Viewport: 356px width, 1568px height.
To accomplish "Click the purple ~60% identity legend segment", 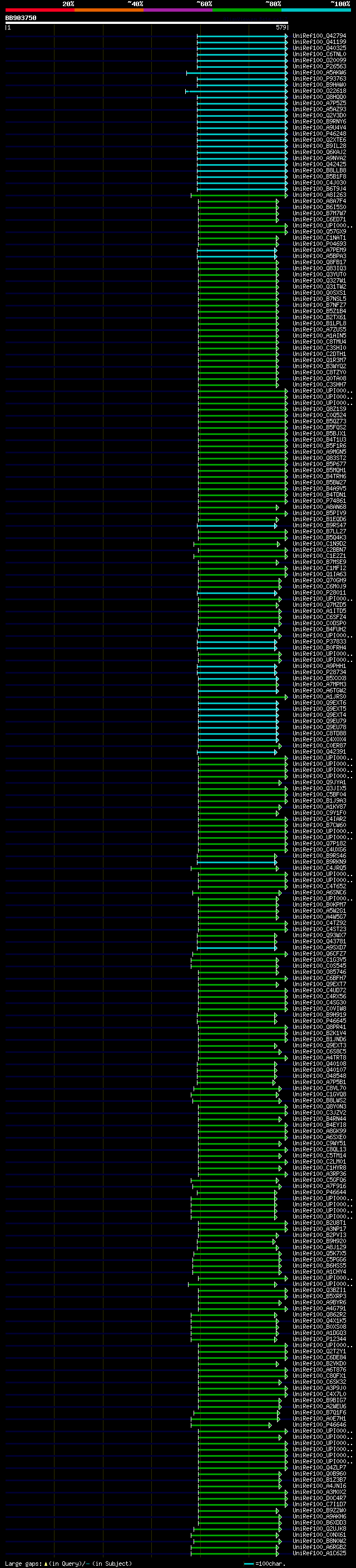I will click(x=179, y=10).
